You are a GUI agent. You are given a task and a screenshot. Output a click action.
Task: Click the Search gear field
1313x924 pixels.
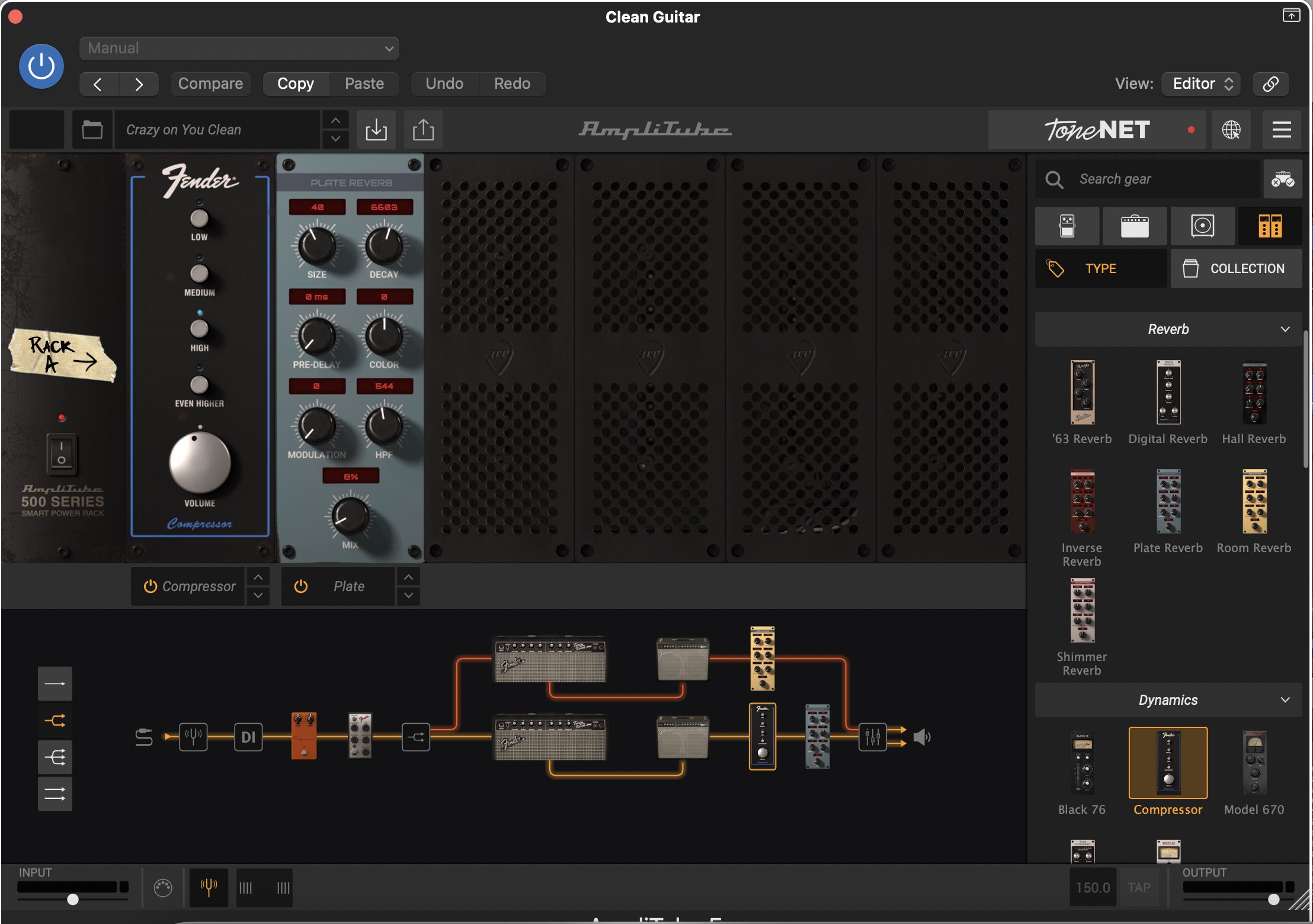click(1148, 179)
